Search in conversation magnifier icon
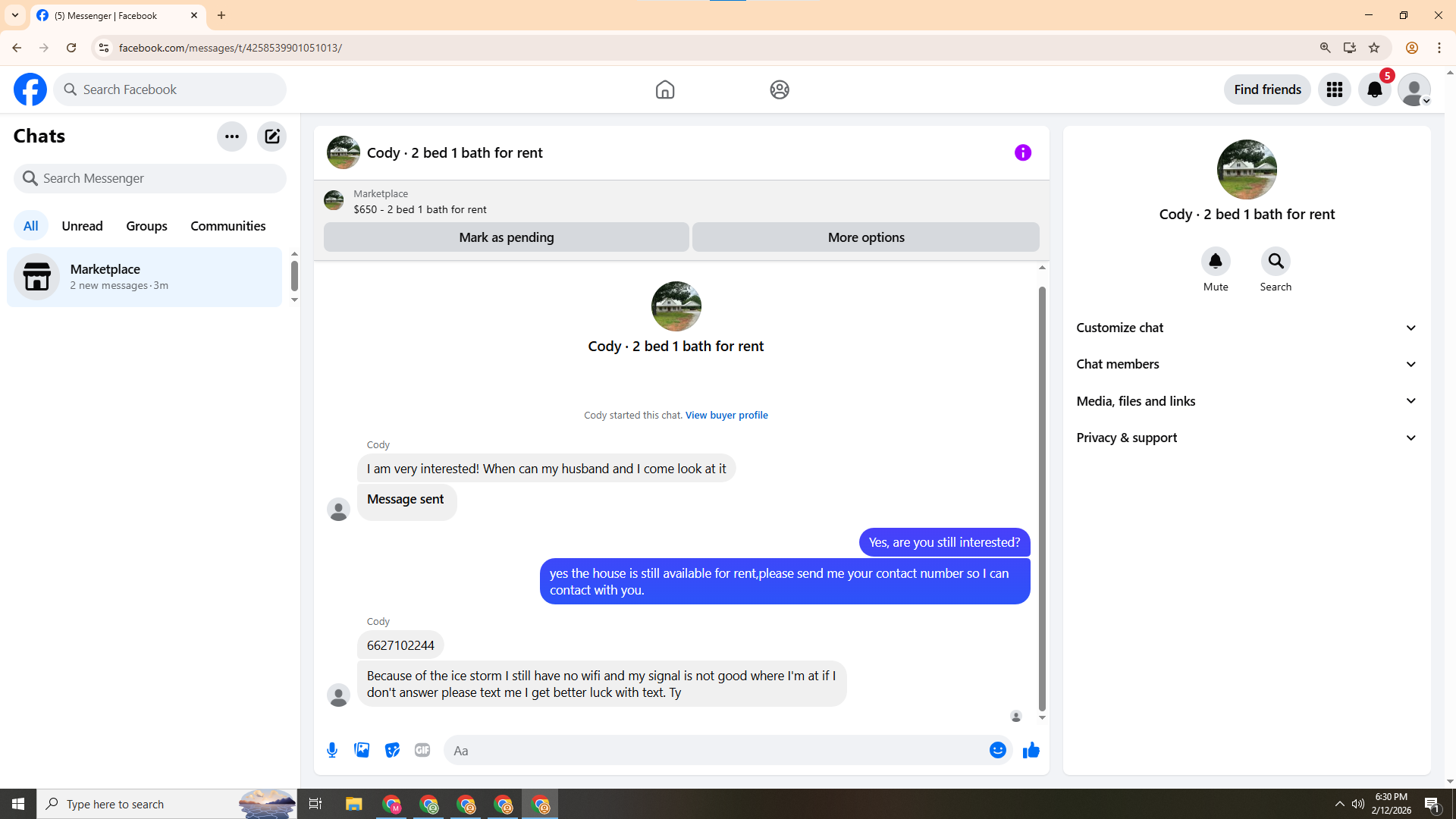Screen dimensions: 1456x819 (x=1276, y=262)
